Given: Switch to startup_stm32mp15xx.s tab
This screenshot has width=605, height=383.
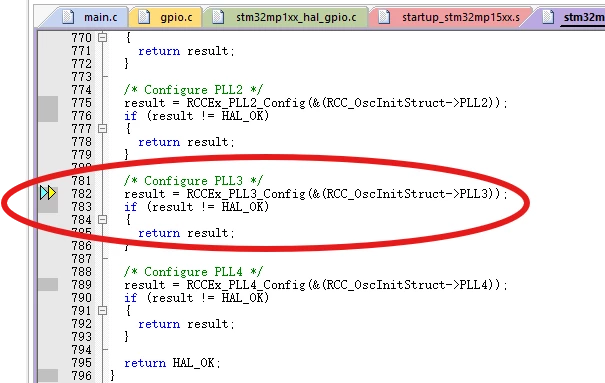Looking at the screenshot, I should 451,17.
